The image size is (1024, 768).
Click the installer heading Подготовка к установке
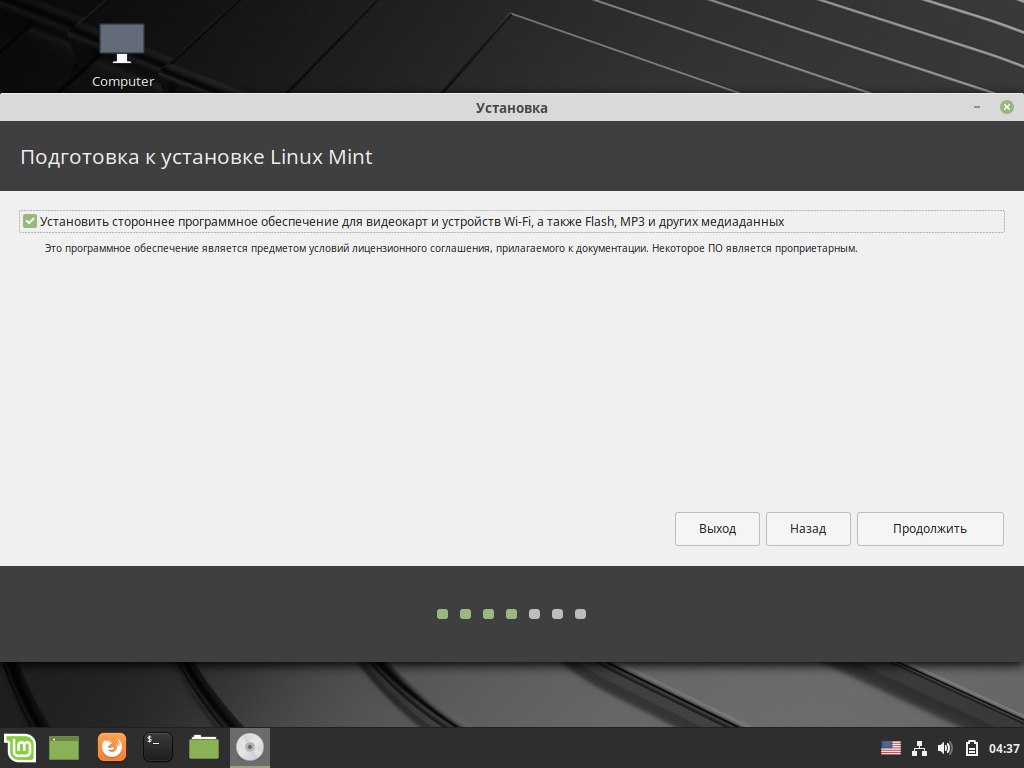pos(196,156)
